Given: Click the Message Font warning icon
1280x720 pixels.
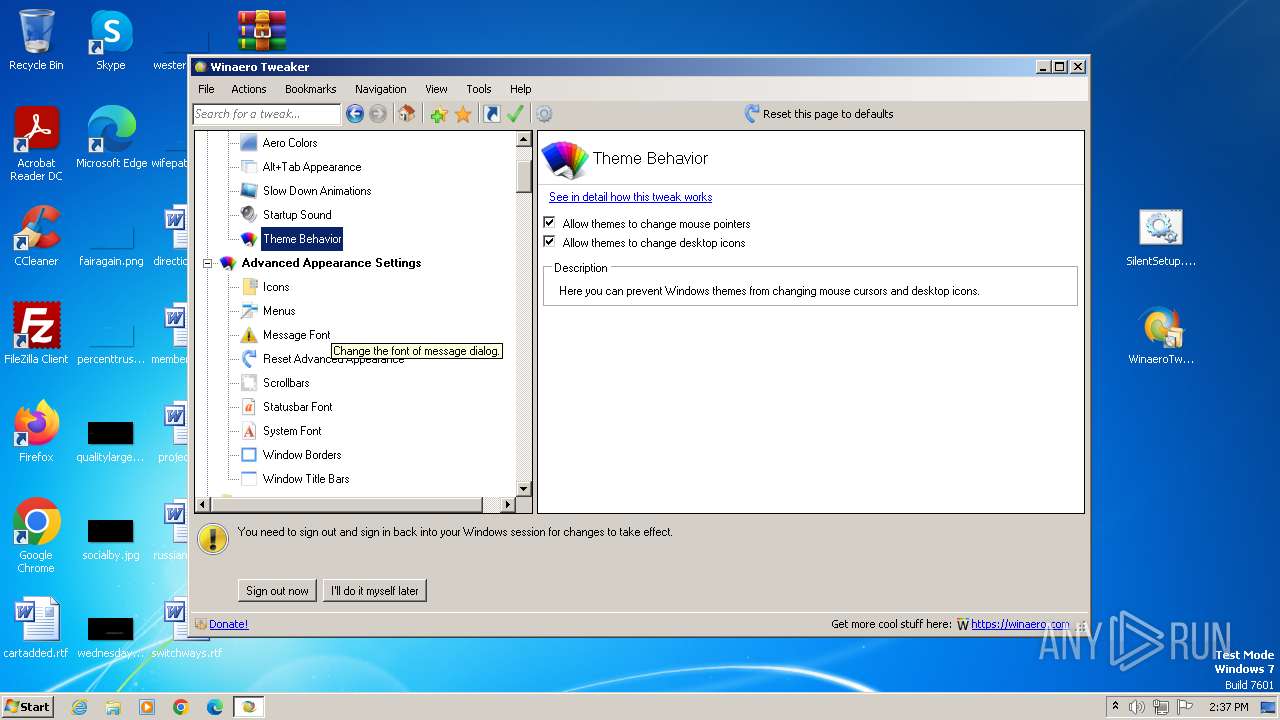Looking at the screenshot, I should point(249,335).
